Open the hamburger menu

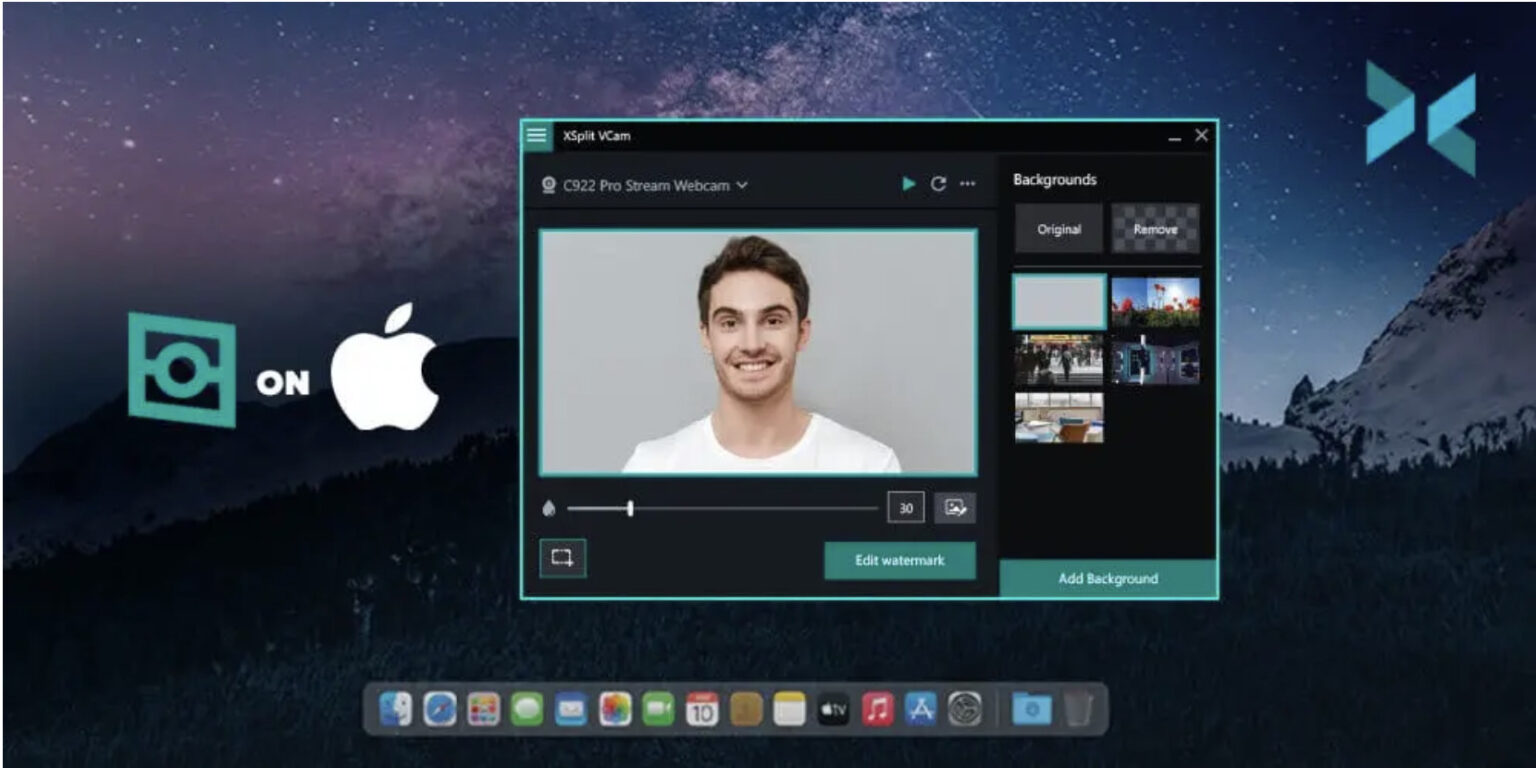coord(538,134)
